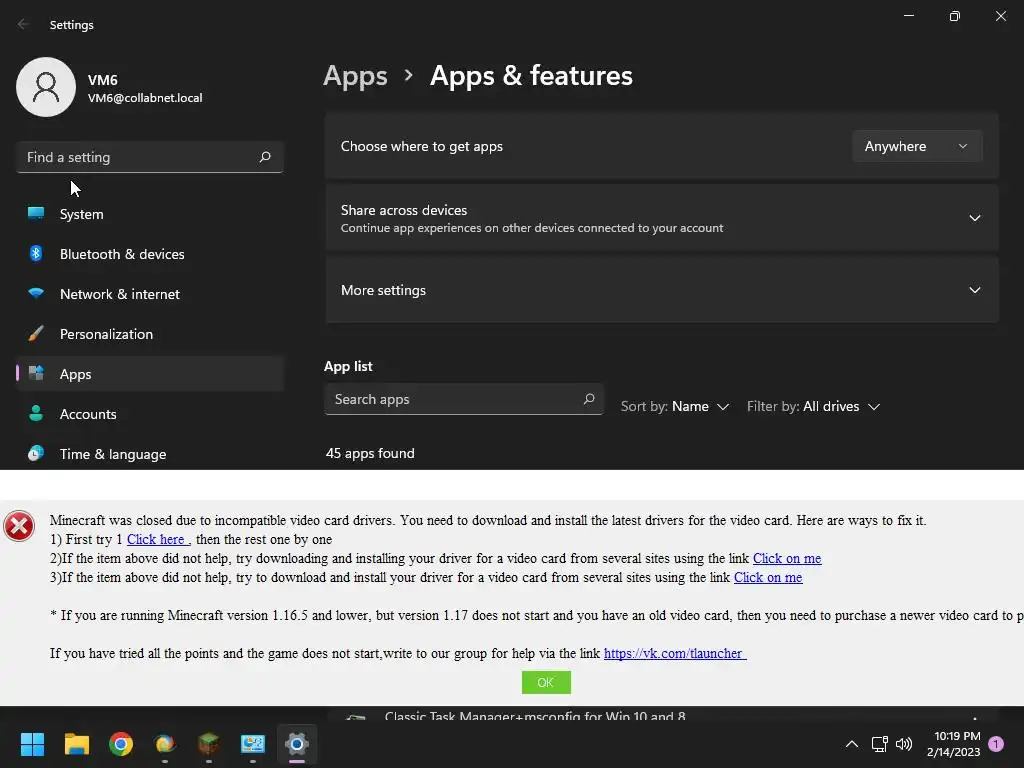Click the VM6@collabnet.local account text

tap(145, 98)
